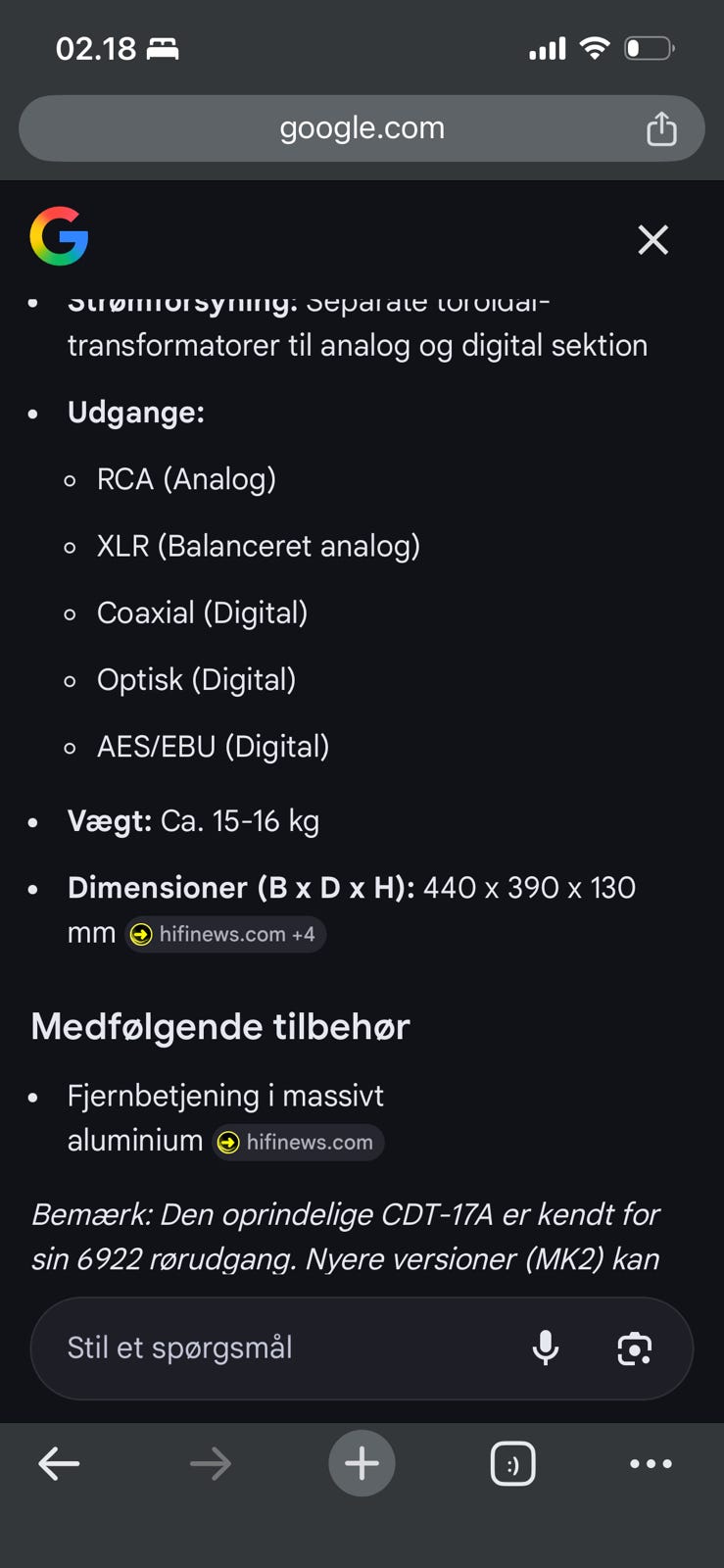Tap the google.com address bar
Image resolution: width=724 pixels, height=1568 pixels.
(362, 127)
